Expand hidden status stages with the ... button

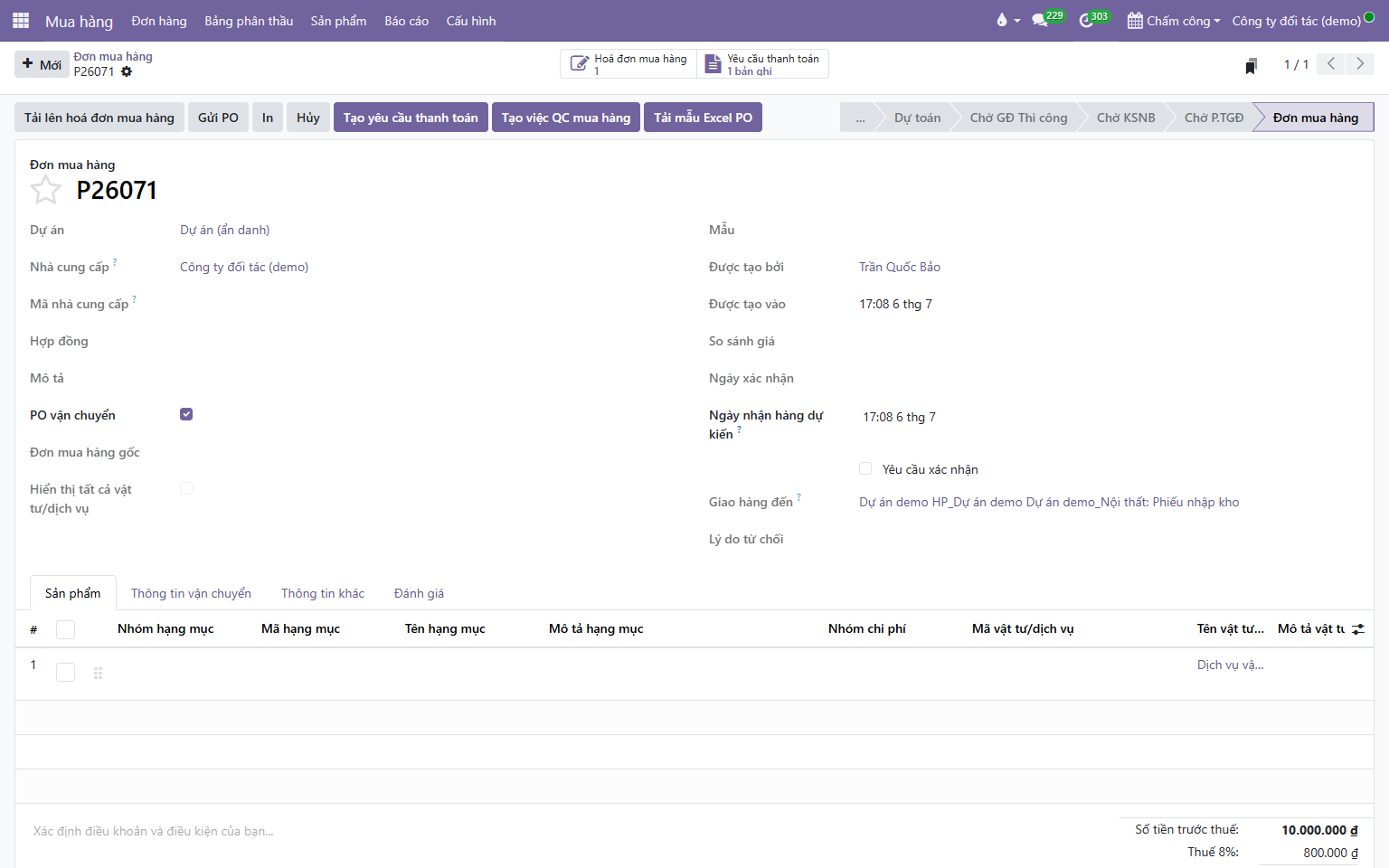(860, 118)
